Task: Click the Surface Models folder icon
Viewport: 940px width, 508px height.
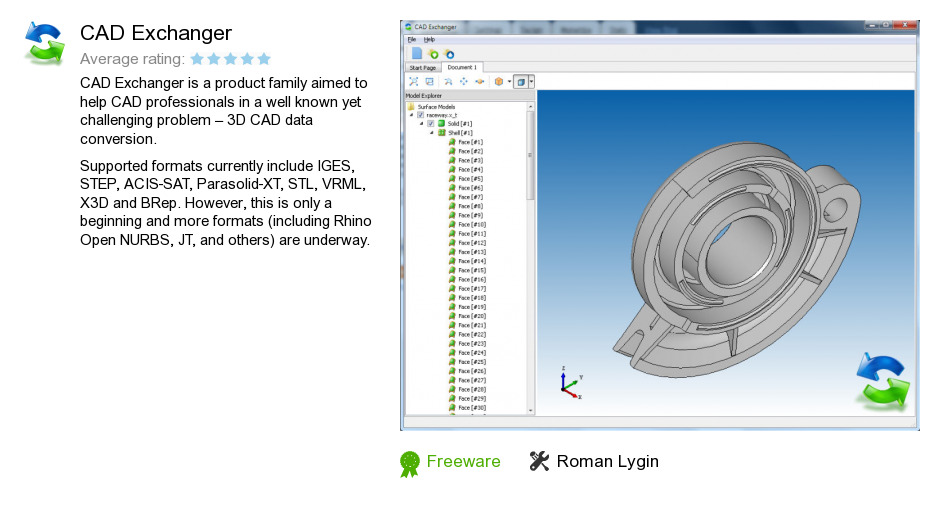Action: tap(411, 106)
